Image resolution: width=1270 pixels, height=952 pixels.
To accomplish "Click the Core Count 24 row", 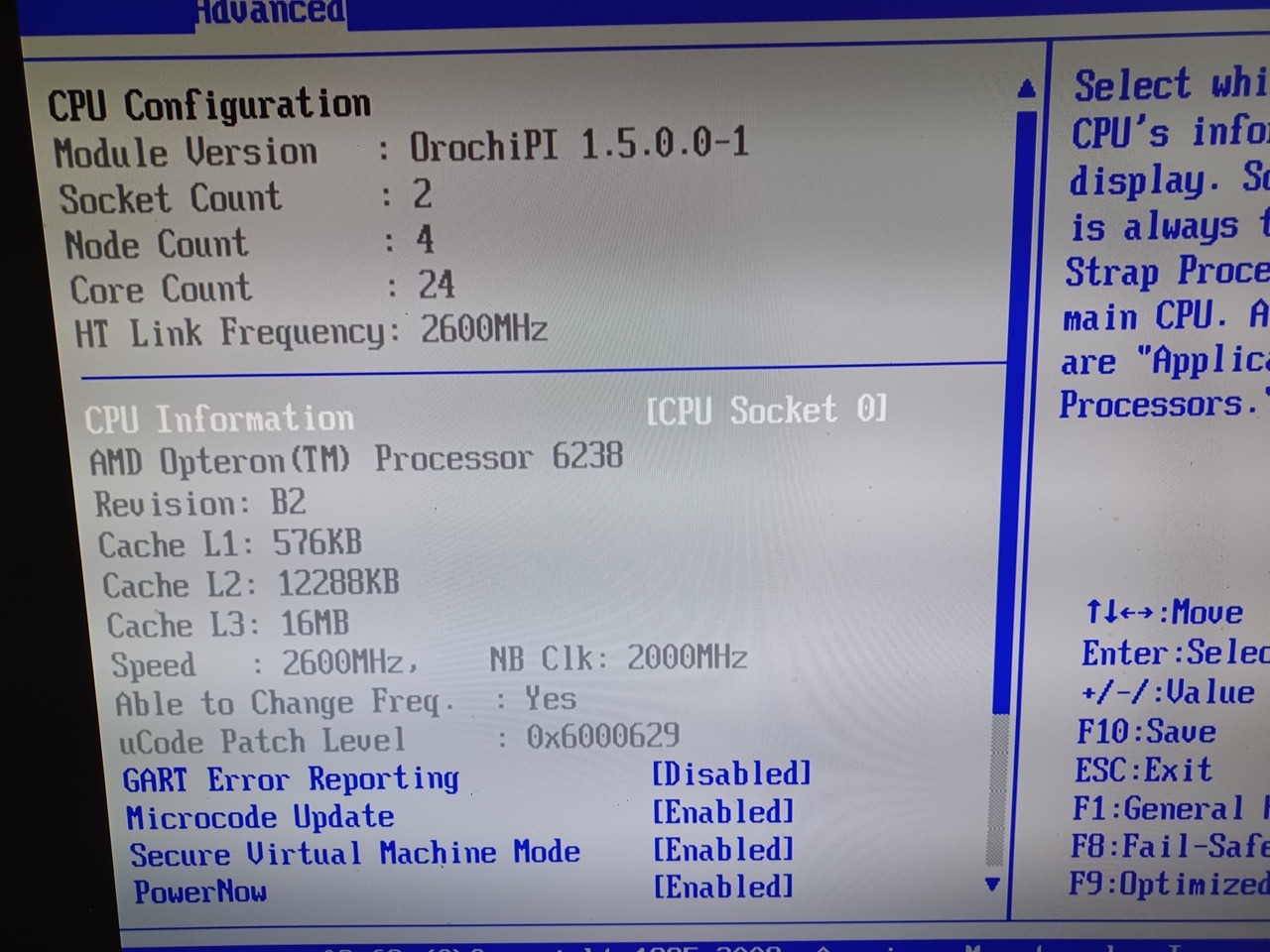I will point(262,288).
